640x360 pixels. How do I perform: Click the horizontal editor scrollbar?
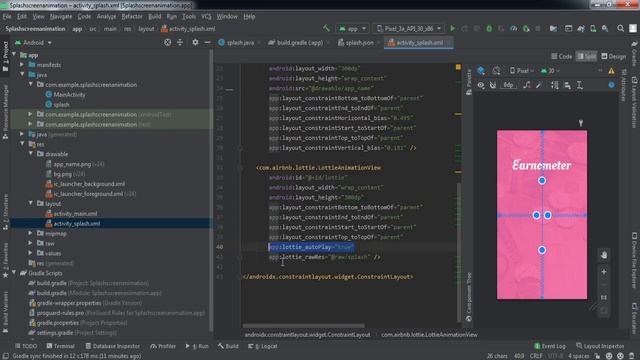(x=304, y=326)
